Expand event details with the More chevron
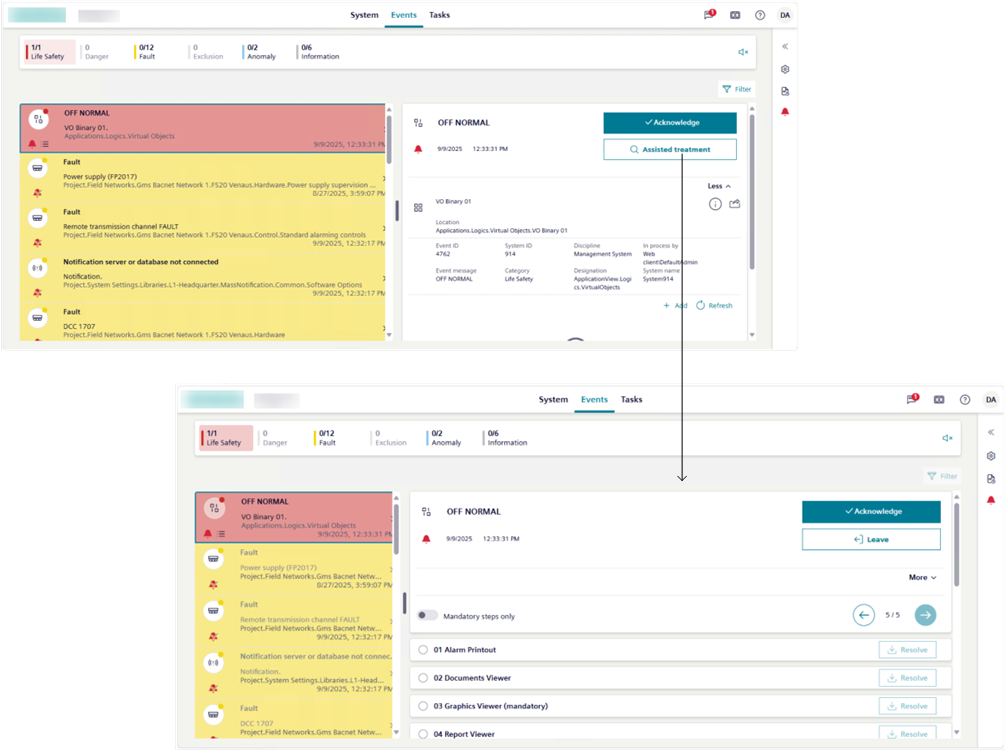Viewport: 1006px width, 750px height. (922, 577)
